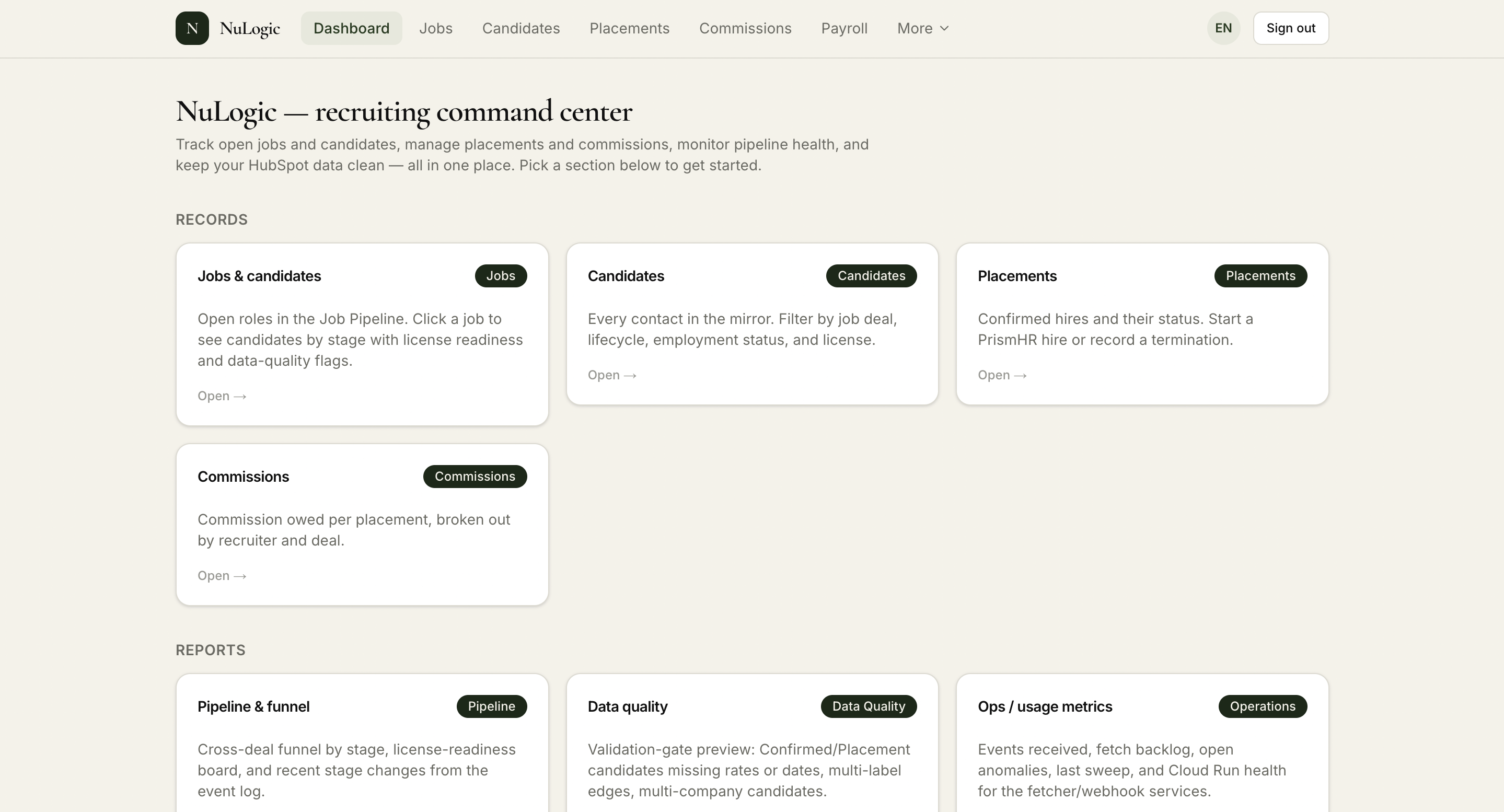Click the Pipeline badge pill

[x=492, y=706]
